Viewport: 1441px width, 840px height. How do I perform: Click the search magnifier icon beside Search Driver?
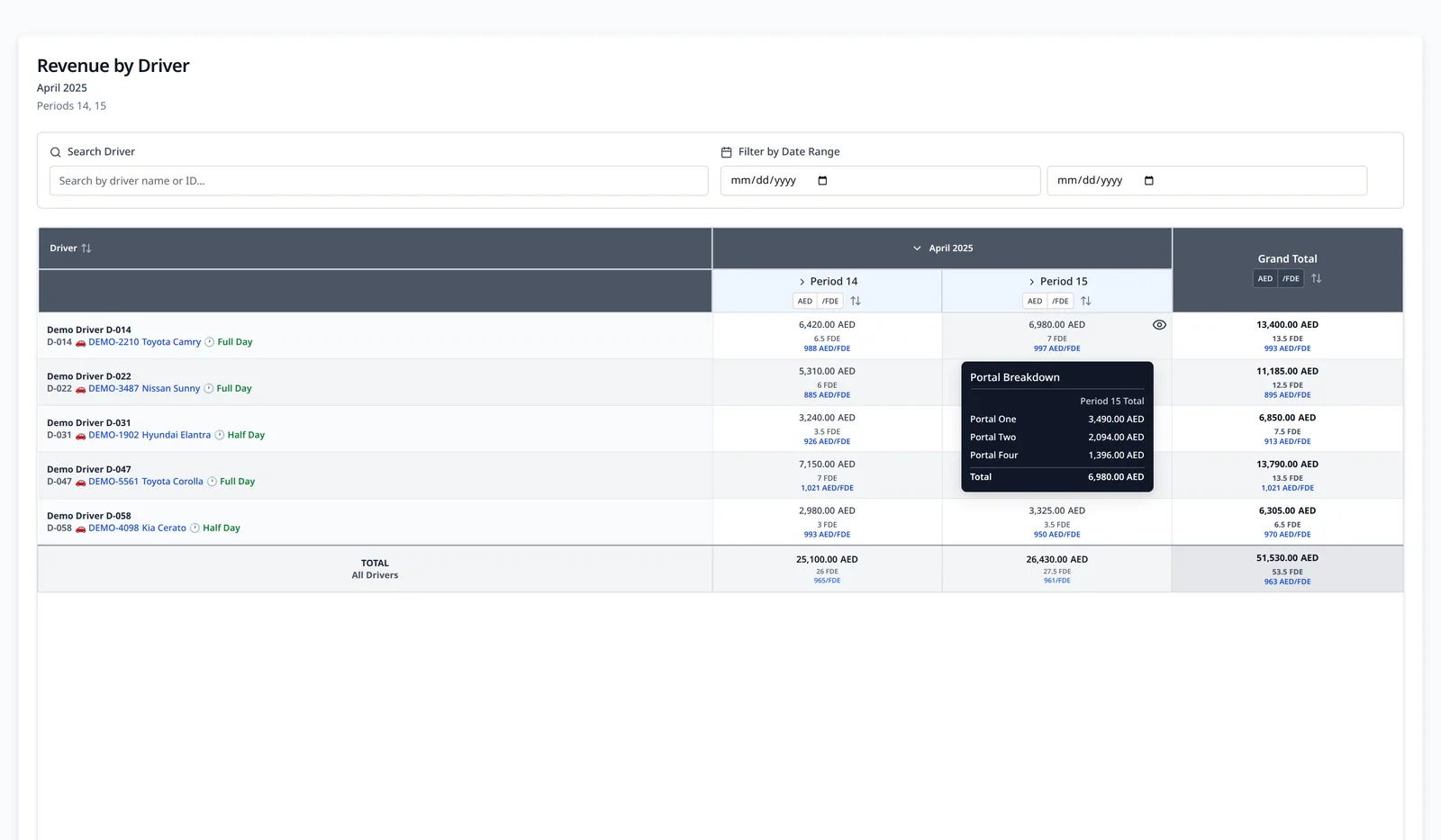coord(55,152)
